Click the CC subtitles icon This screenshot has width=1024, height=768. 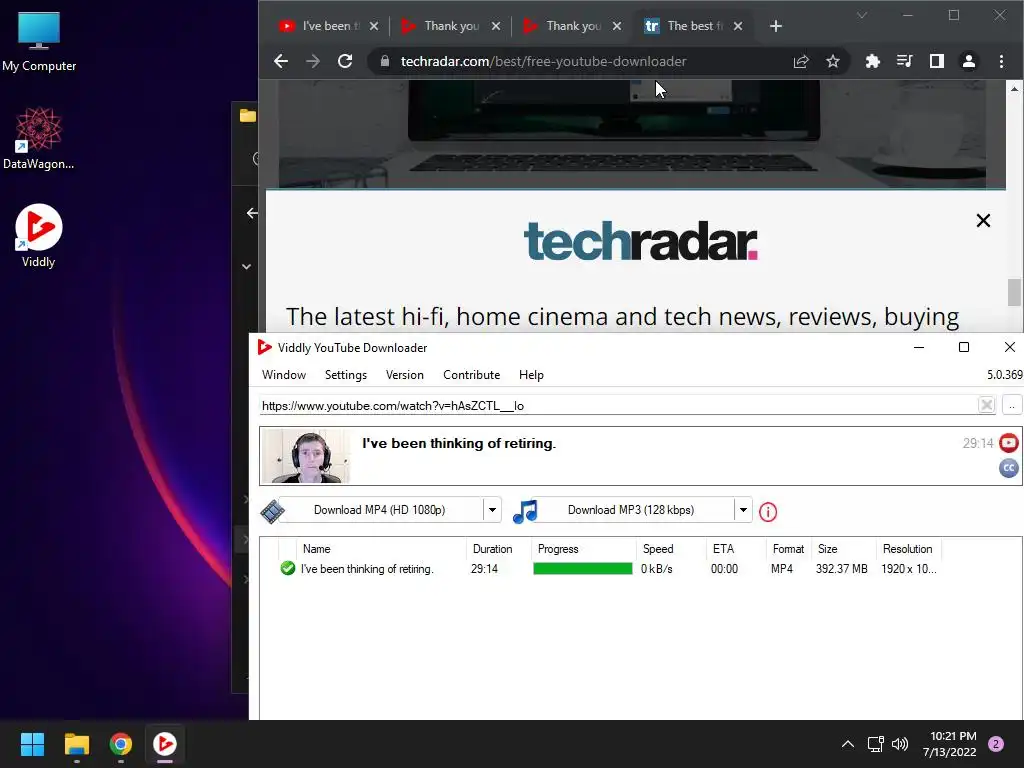click(1009, 468)
